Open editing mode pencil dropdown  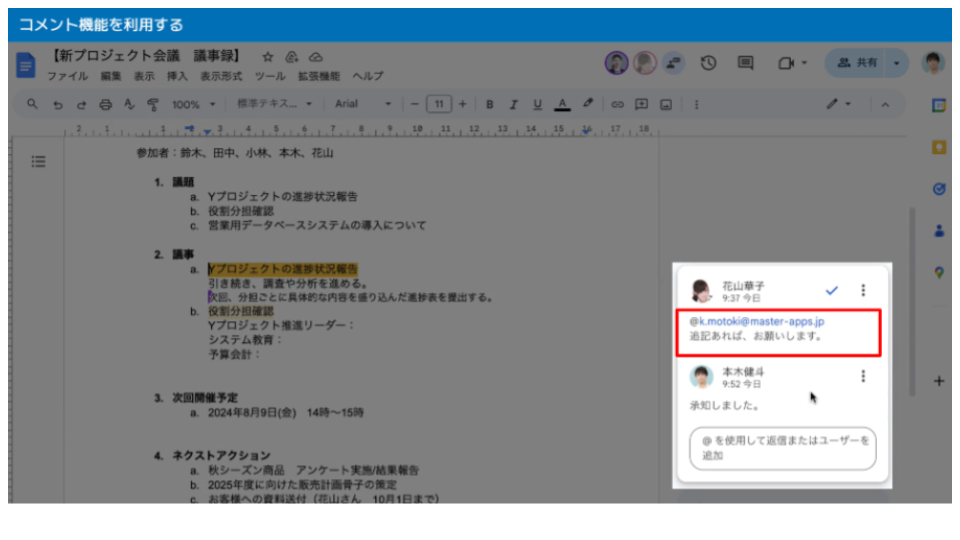coord(838,104)
